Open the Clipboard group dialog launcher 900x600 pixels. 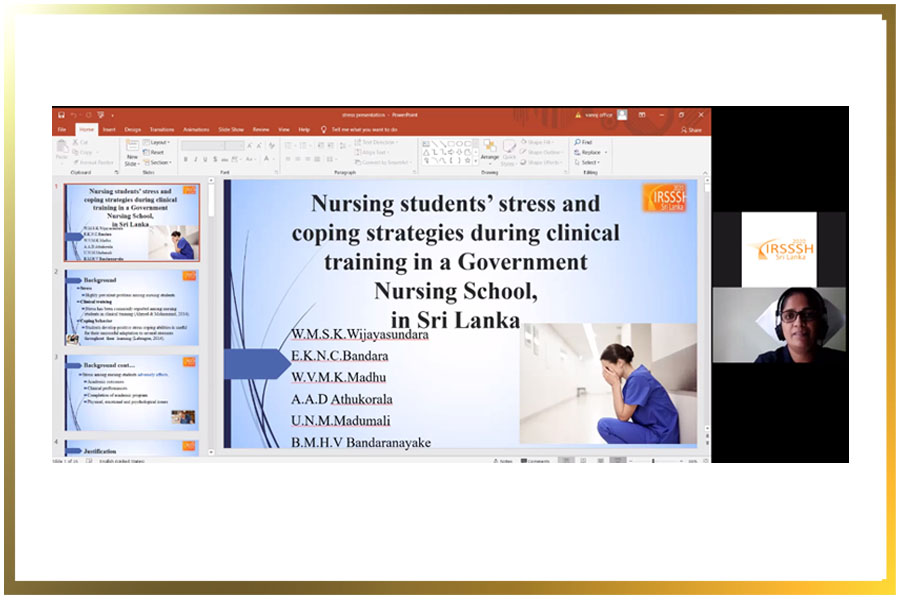pos(117,172)
